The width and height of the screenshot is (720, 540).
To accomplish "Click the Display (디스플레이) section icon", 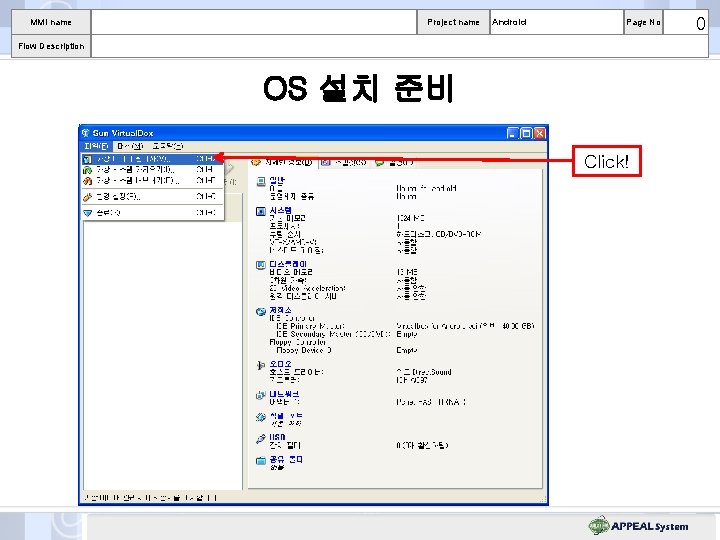I will pos(261,265).
